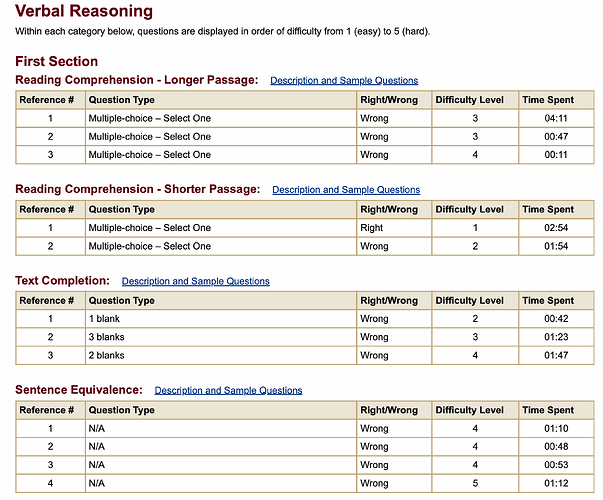Click Time Spent header in Longer Passage table

click(x=548, y=100)
